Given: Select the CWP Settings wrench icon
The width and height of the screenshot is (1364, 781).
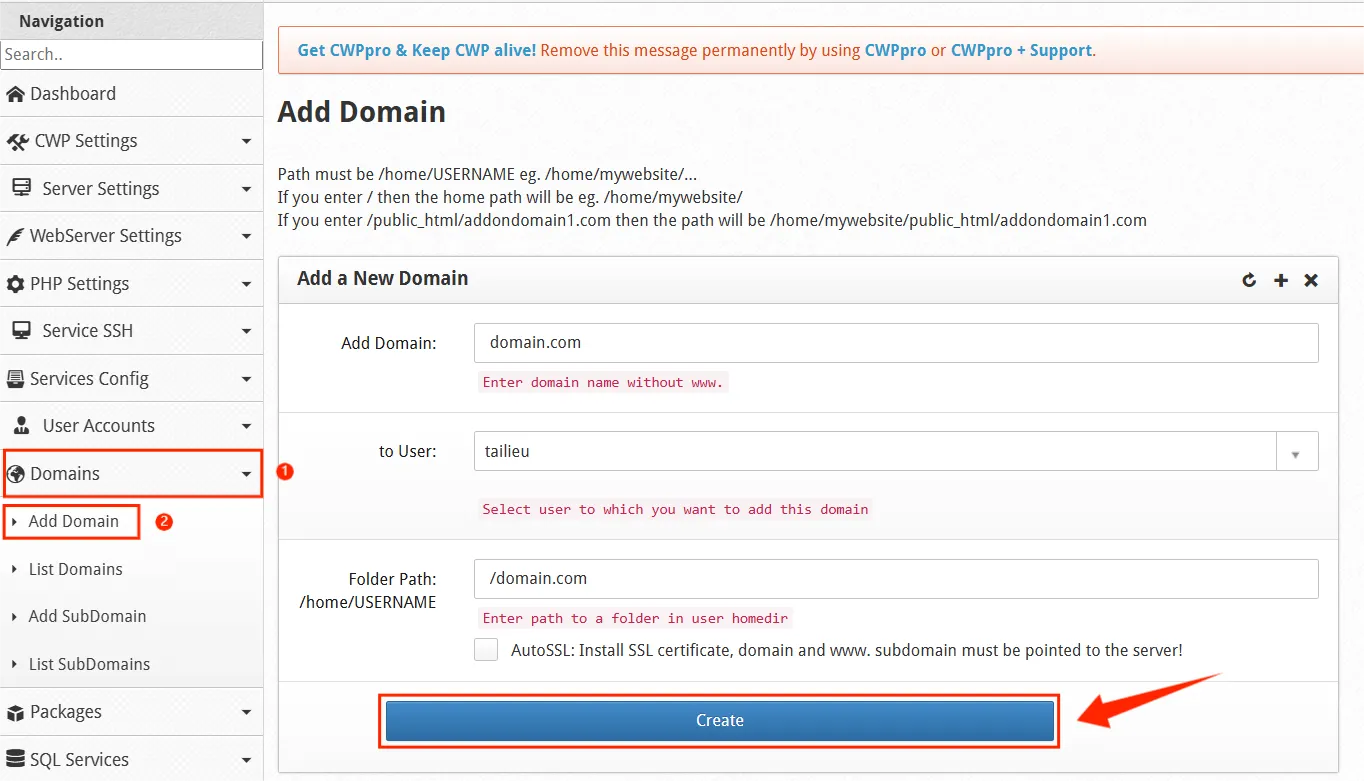Looking at the screenshot, I should coord(20,140).
